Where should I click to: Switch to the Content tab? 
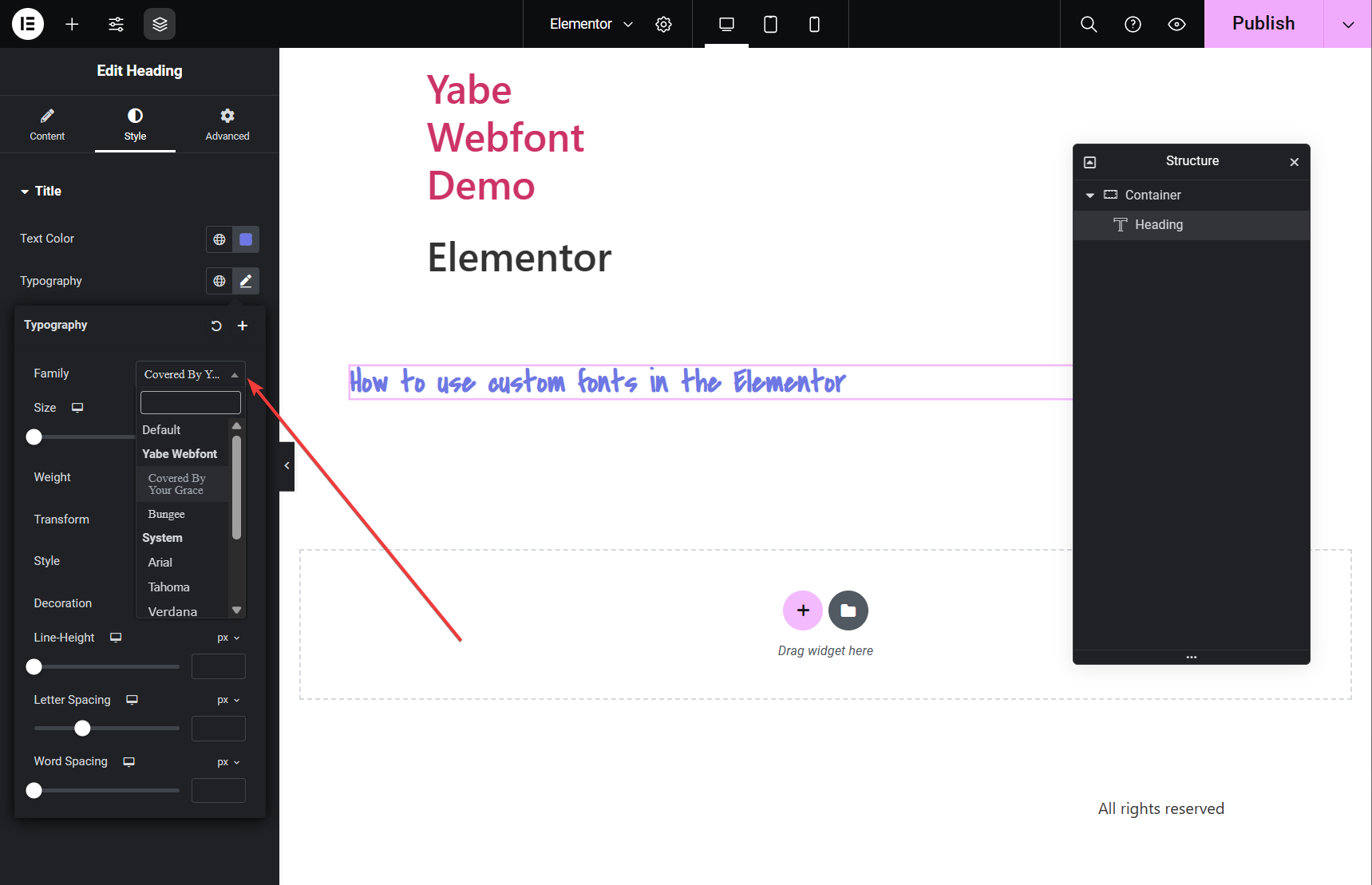pos(47,124)
